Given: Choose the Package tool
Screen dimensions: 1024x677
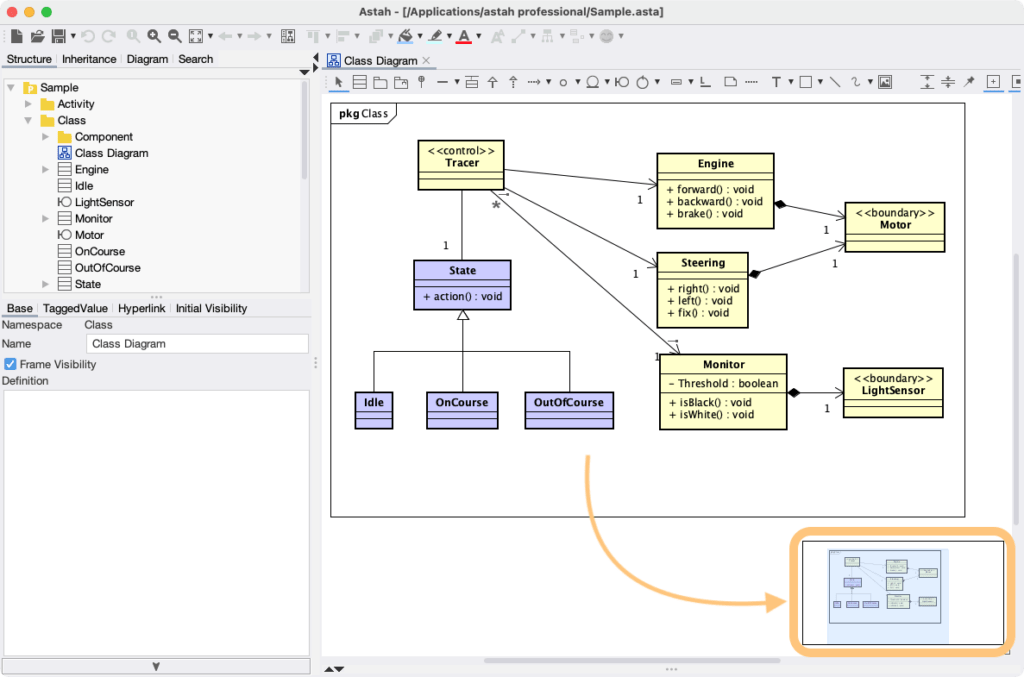Looking at the screenshot, I should 380,82.
